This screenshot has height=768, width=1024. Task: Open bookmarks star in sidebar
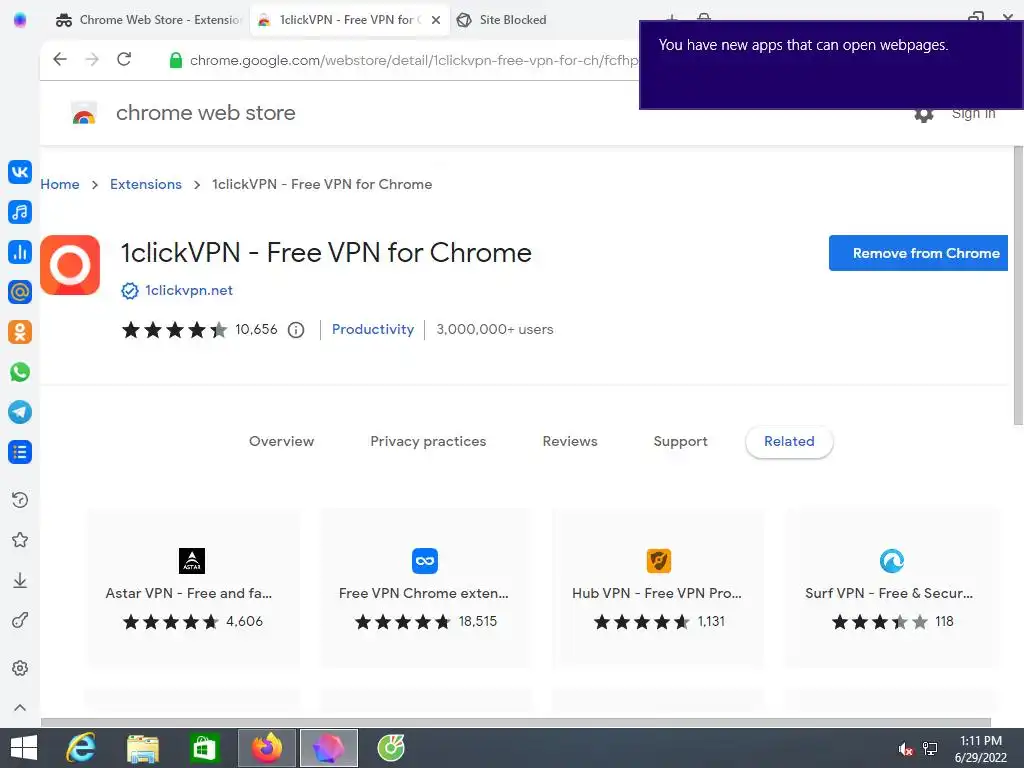coord(20,540)
